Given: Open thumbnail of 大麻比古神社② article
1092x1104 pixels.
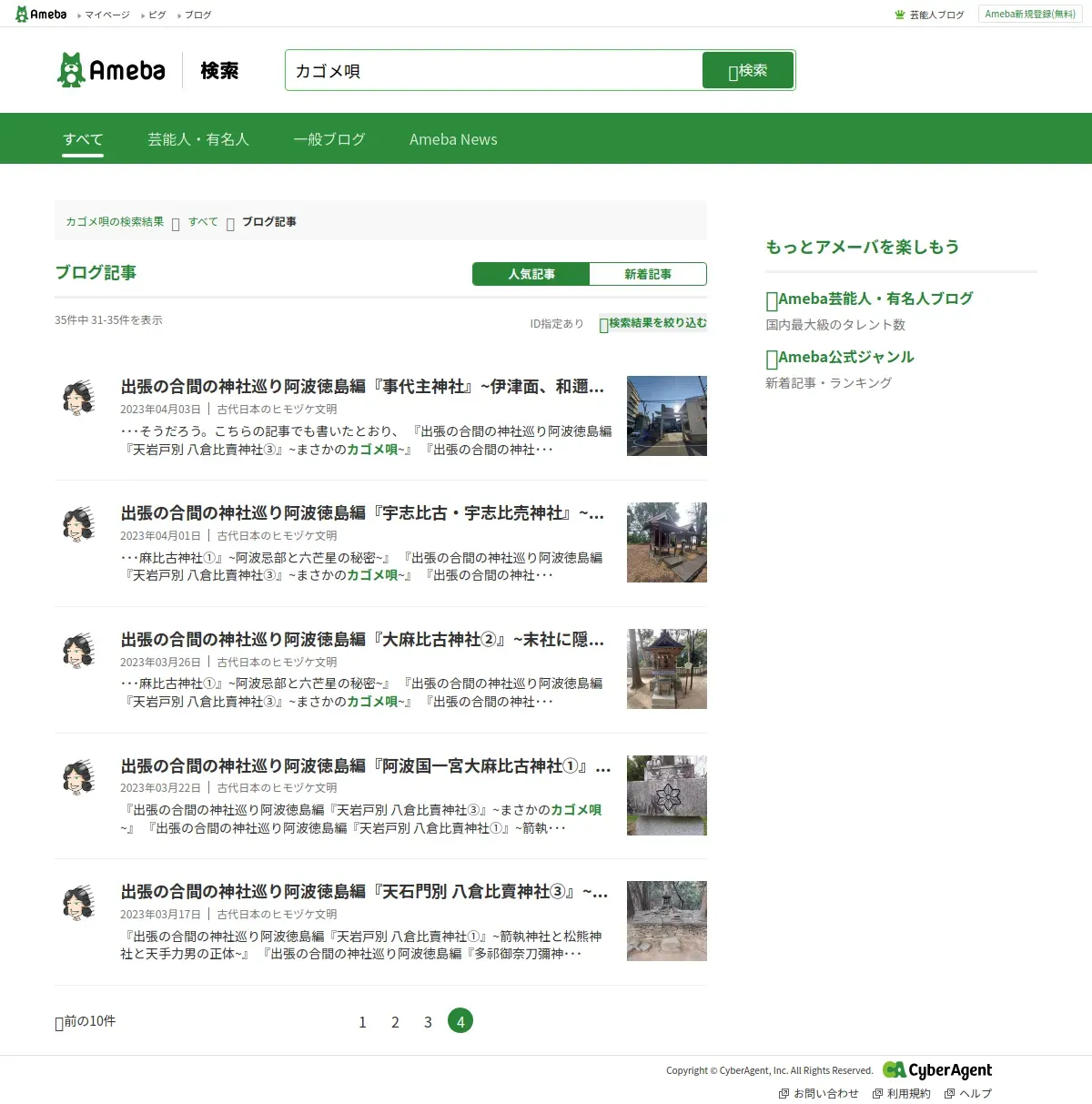Looking at the screenshot, I should point(667,669).
